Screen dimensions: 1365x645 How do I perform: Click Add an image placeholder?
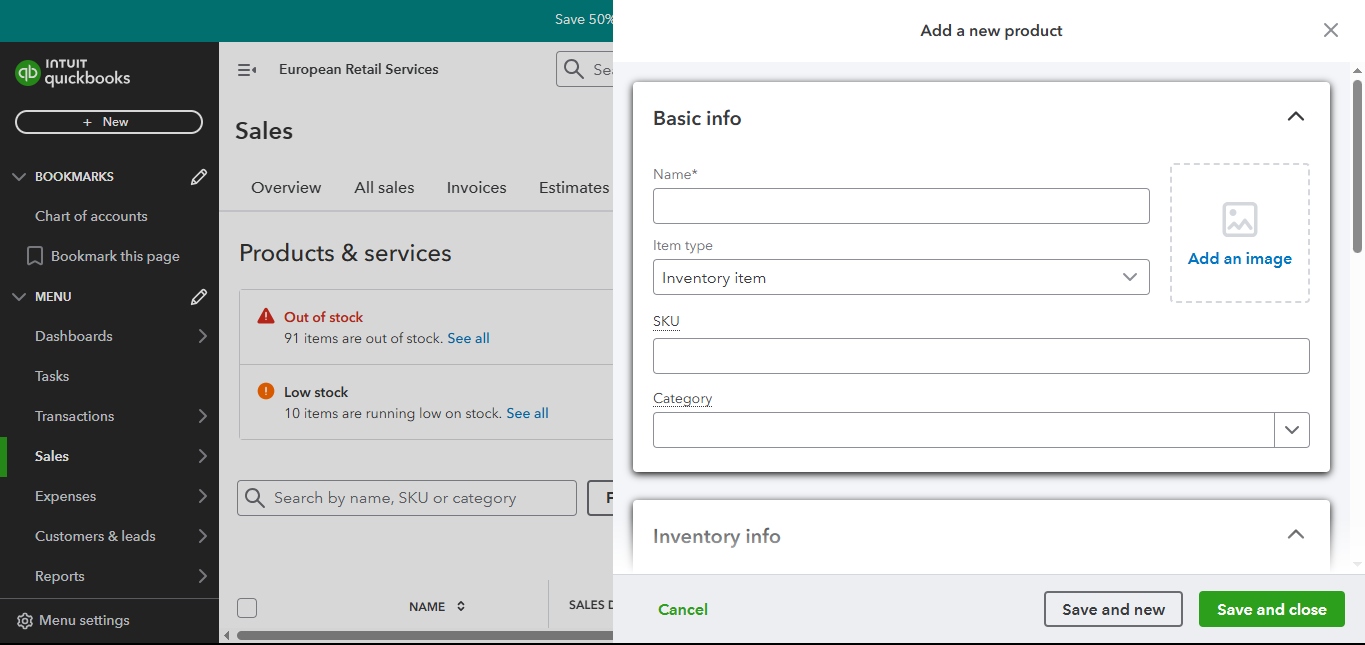1239,233
